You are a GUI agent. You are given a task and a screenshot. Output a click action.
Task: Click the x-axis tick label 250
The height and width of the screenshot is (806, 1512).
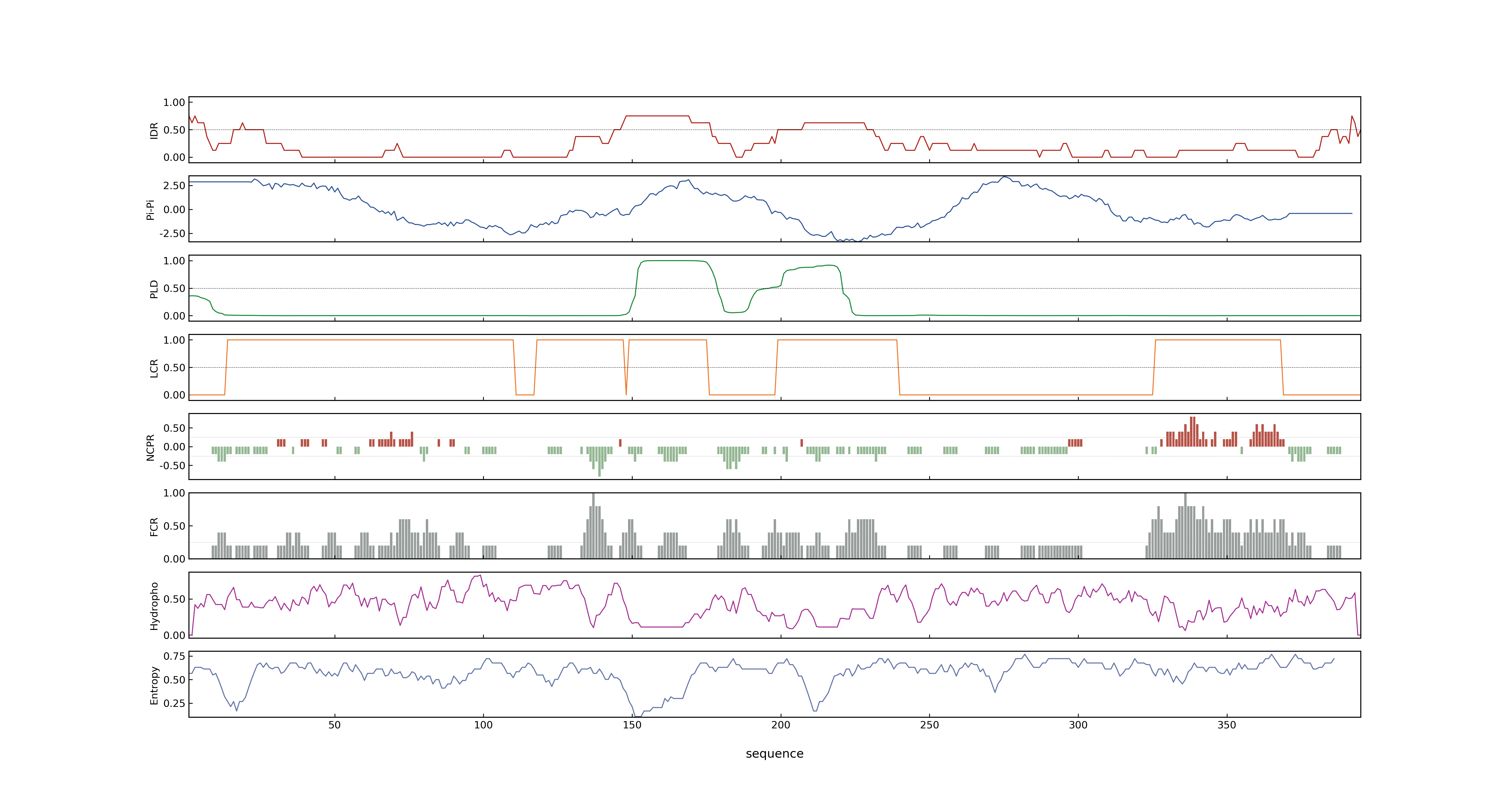click(x=929, y=725)
